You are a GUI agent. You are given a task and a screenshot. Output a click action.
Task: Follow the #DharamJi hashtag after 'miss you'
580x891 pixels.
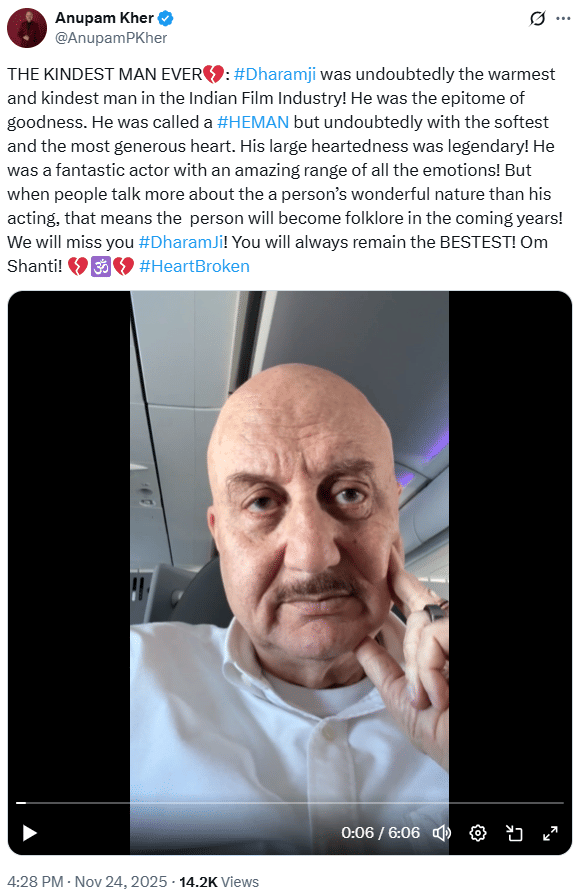click(x=181, y=242)
